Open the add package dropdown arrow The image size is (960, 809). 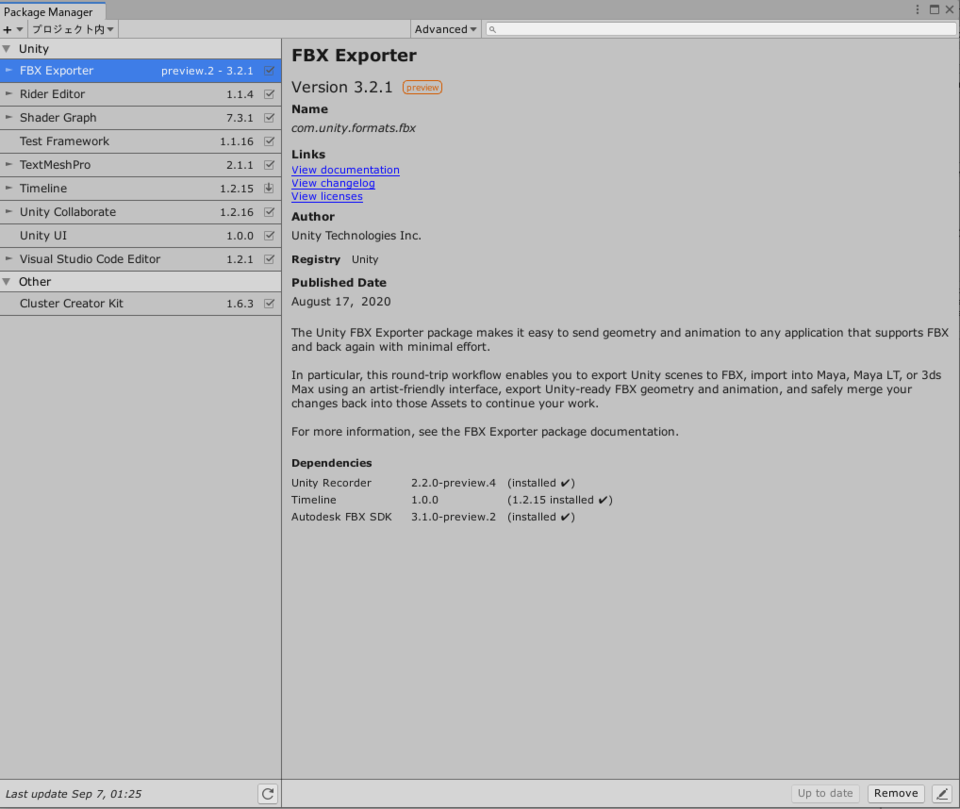20,29
